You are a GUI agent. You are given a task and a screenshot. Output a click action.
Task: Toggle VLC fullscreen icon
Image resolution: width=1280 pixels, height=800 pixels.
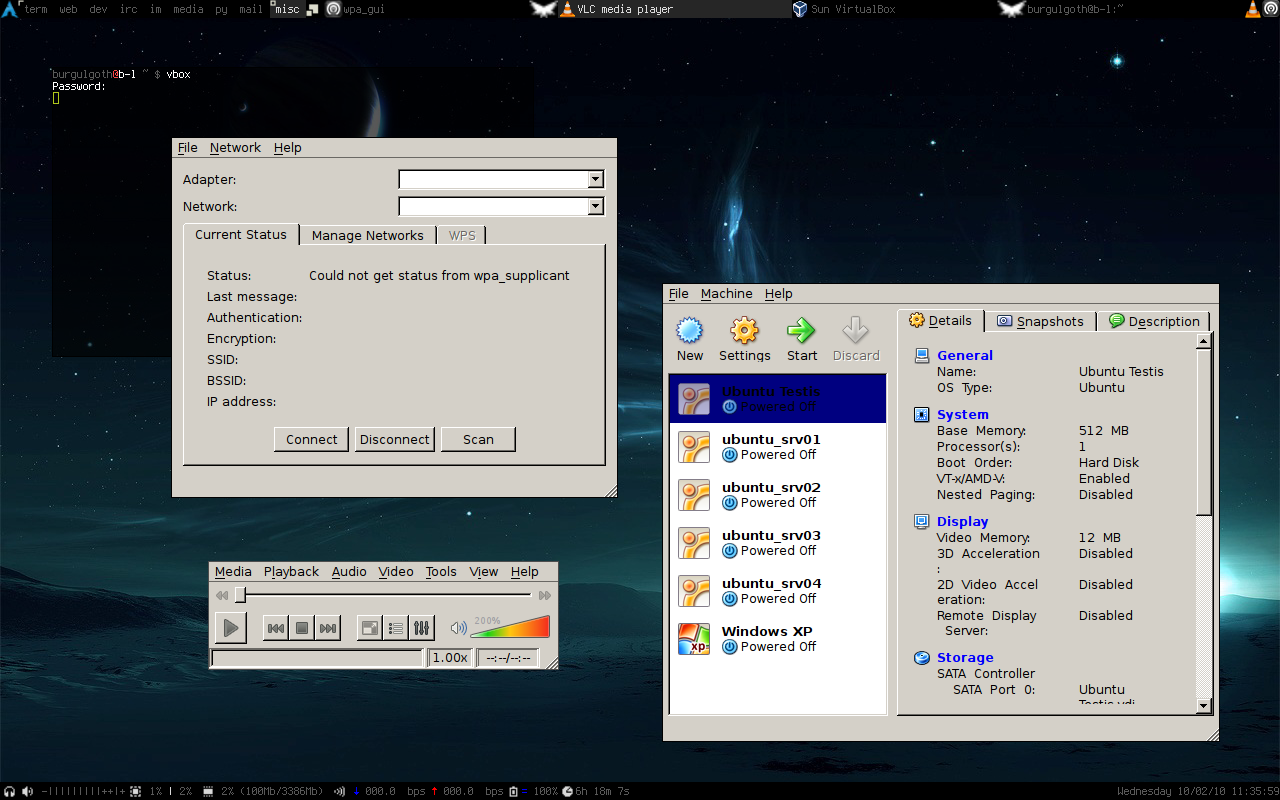(369, 628)
